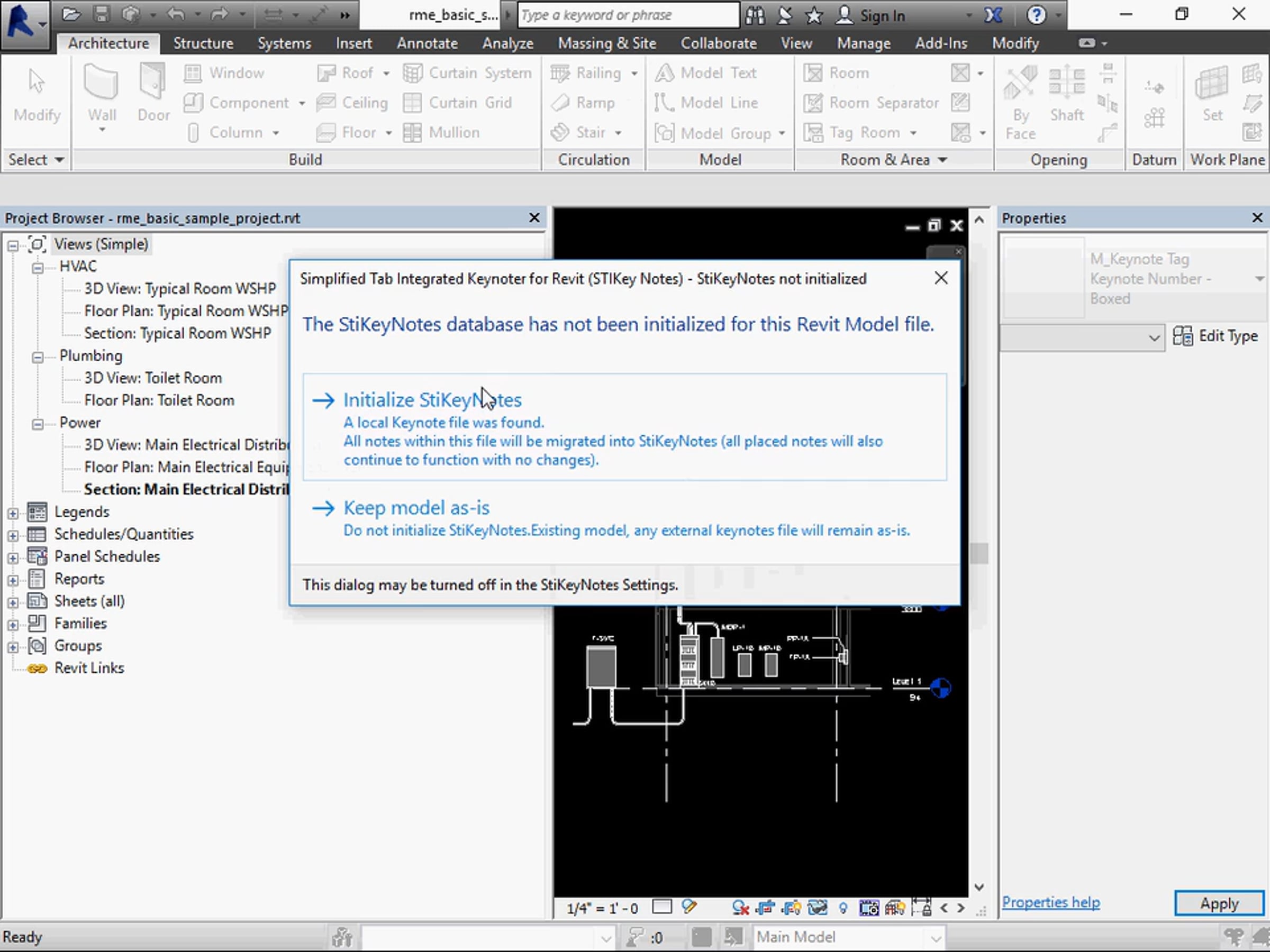Screen dimensions: 1270x952
Task: Open the Select panel dropdown
Action: click(59, 160)
